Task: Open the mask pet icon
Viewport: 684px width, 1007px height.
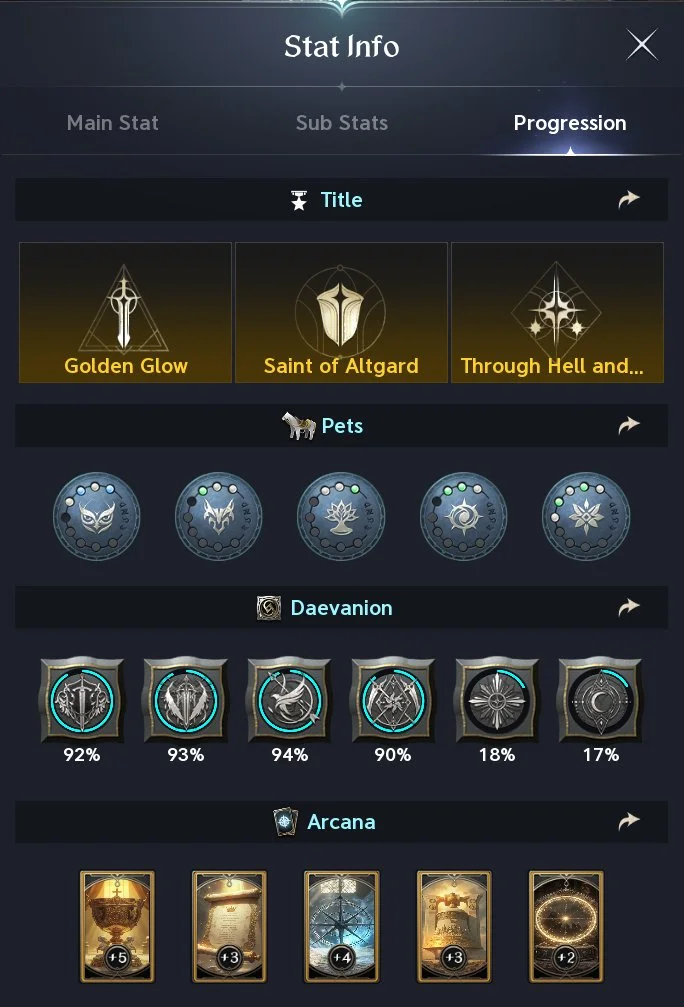Action: [x=97, y=516]
